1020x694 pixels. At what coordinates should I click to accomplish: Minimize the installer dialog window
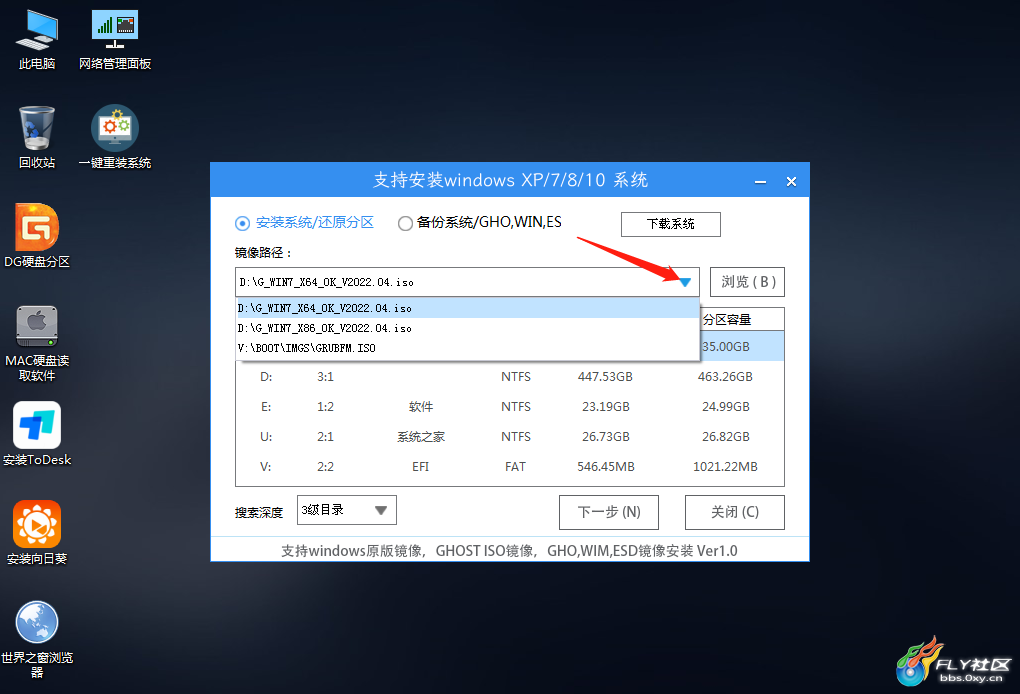pos(760,181)
